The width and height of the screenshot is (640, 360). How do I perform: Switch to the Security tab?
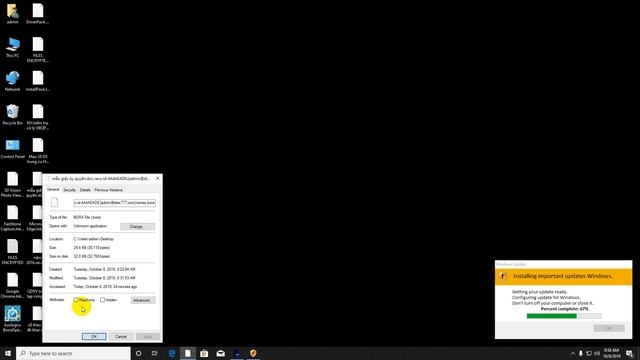pos(69,190)
